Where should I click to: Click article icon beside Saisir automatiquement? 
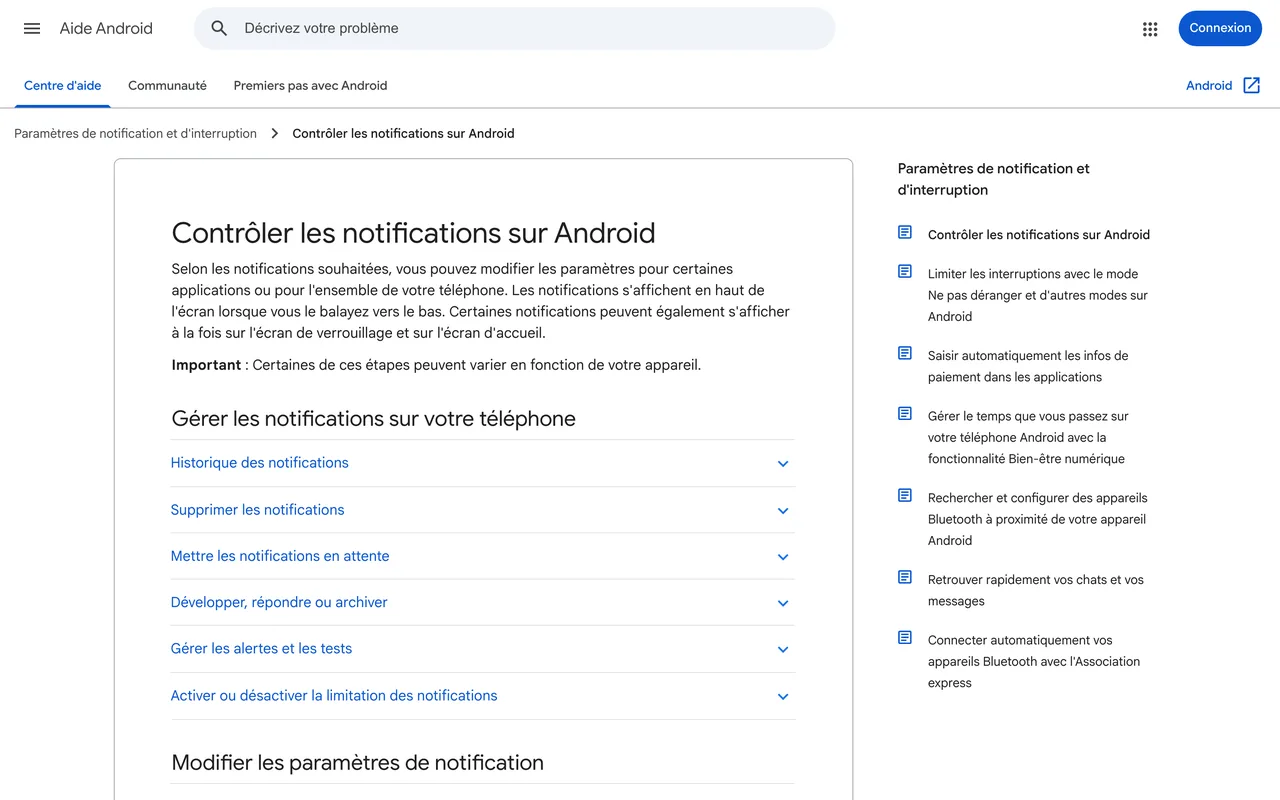(x=905, y=354)
